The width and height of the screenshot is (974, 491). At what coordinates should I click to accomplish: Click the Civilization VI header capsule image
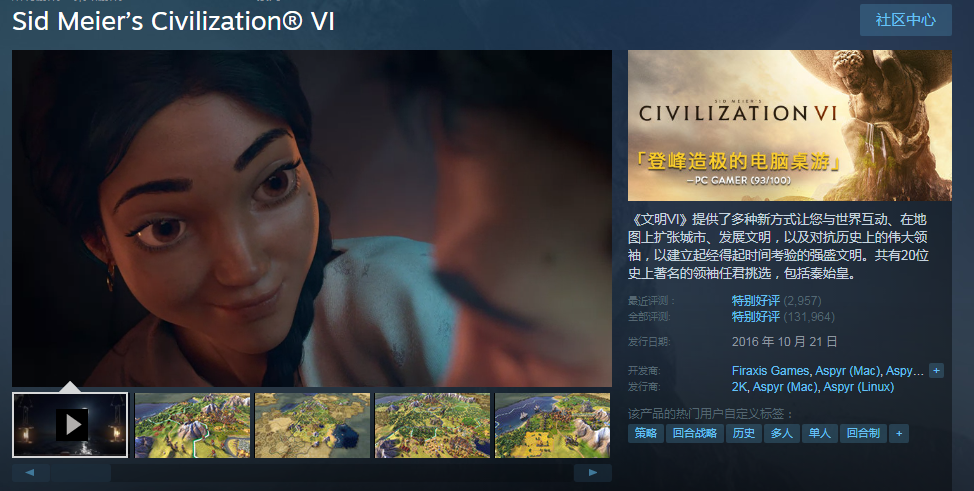pyautogui.click(x=790, y=126)
